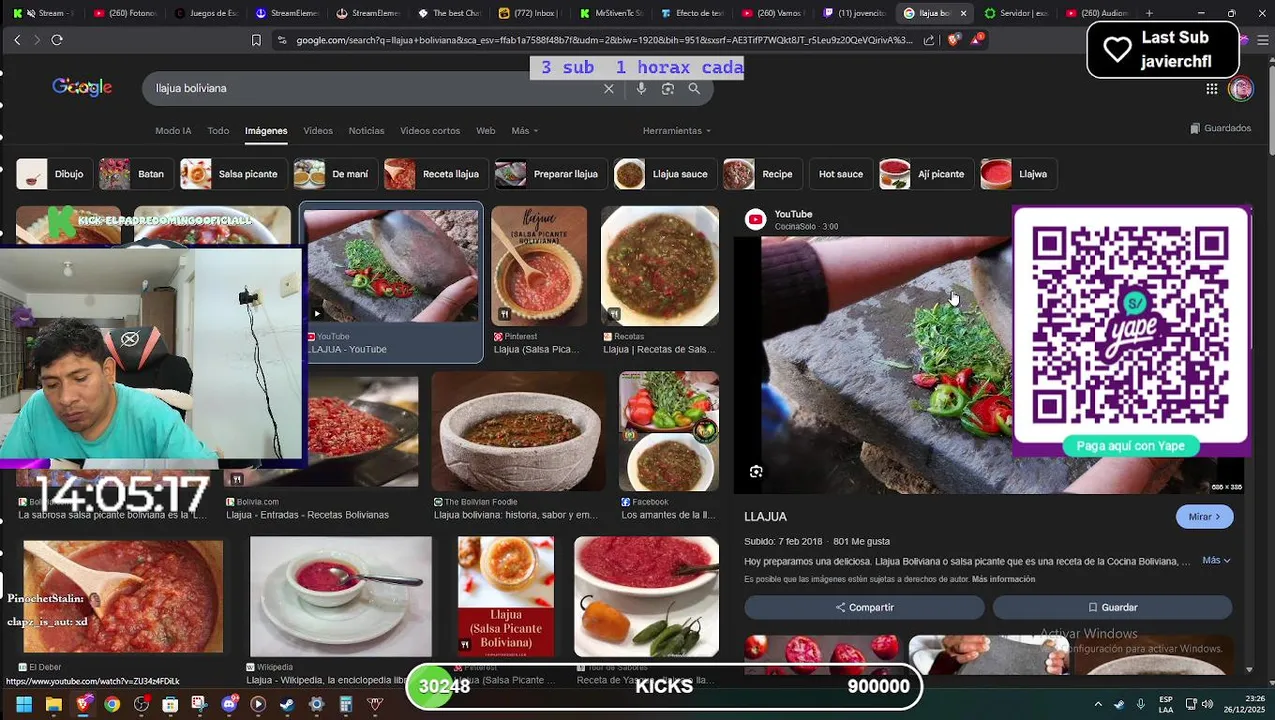
Task: Bookmark this page icon in address bar
Action: [x=256, y=40]
